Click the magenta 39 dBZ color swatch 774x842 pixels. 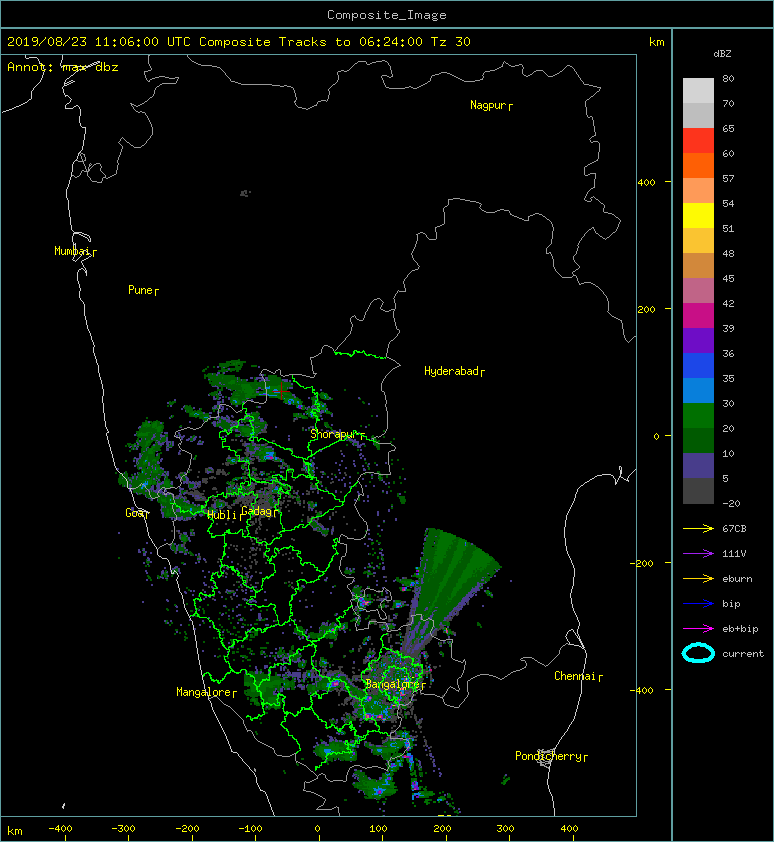698,315
